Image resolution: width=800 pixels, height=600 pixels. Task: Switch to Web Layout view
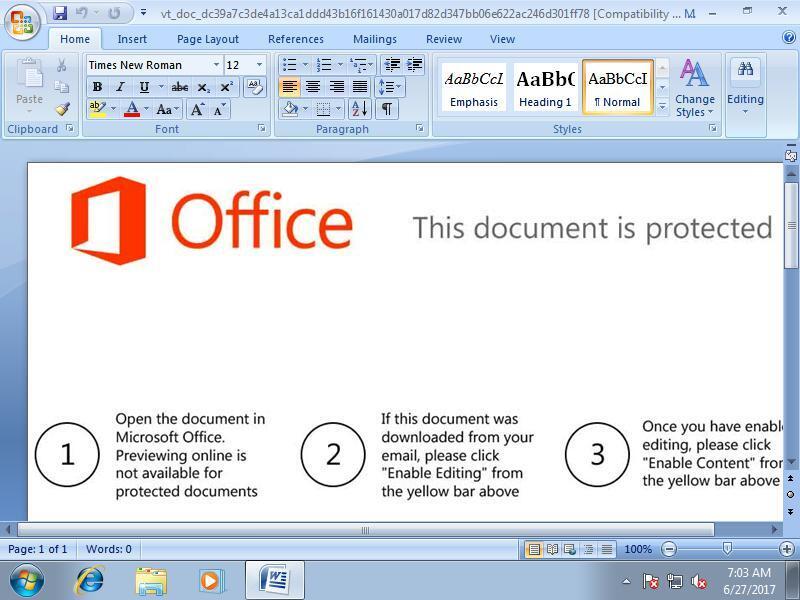(570, 549)
